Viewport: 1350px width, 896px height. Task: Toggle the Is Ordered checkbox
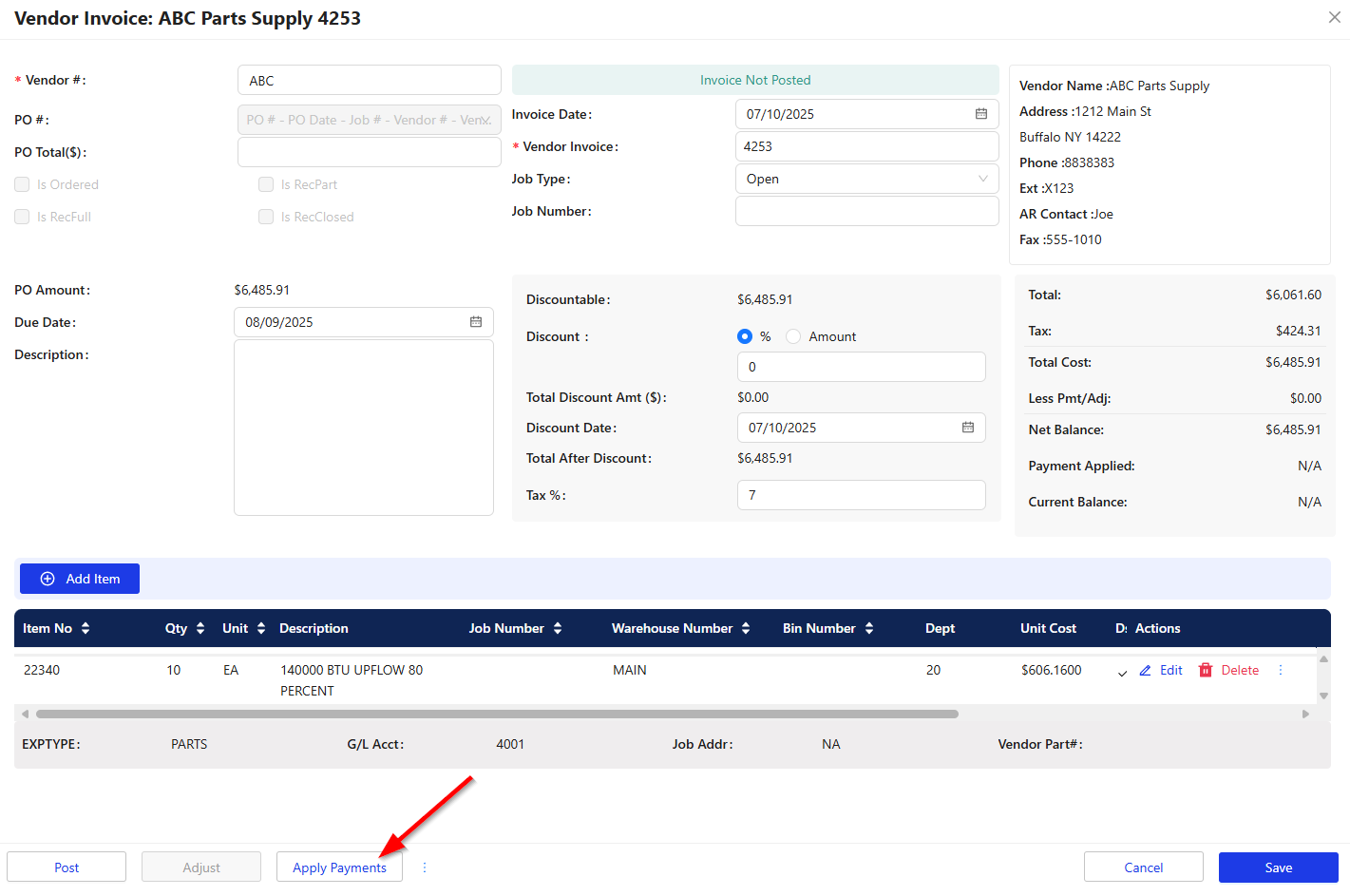22,184
